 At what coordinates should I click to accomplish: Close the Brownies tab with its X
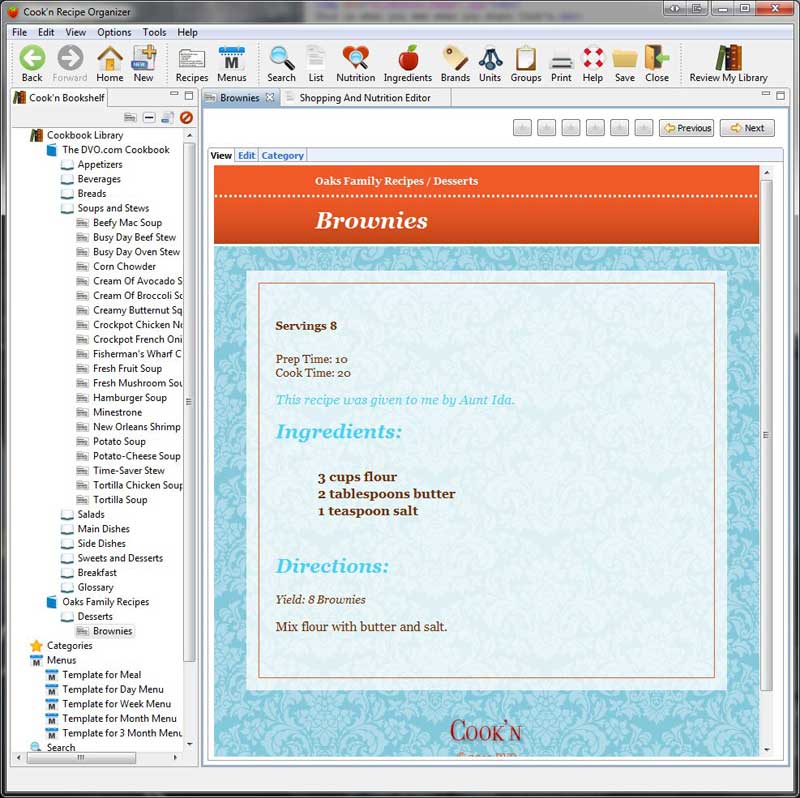[x=270, y=97]
